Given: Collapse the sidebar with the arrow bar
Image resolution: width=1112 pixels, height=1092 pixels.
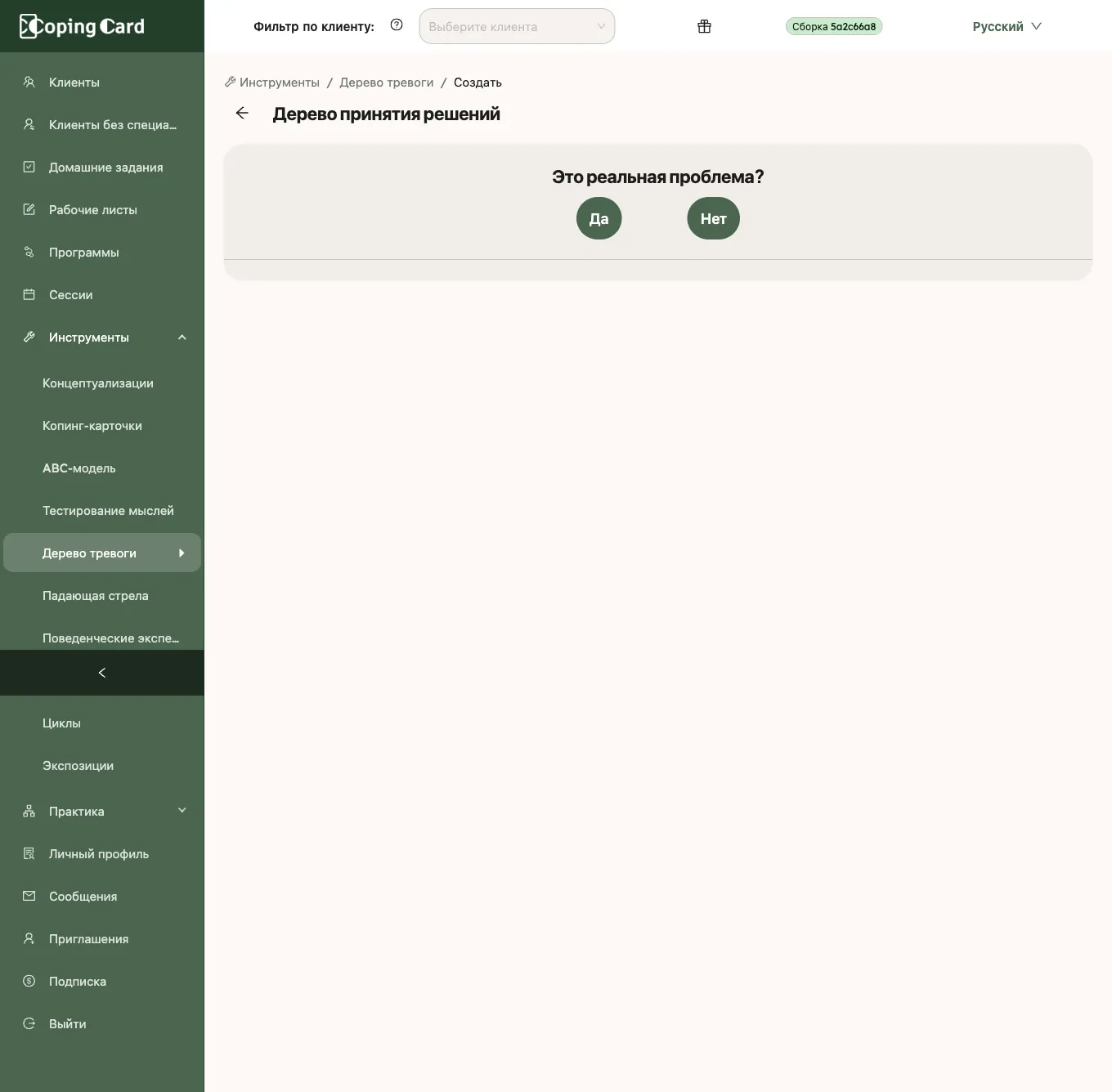Looking at the screenshot, I should [102, 673].
